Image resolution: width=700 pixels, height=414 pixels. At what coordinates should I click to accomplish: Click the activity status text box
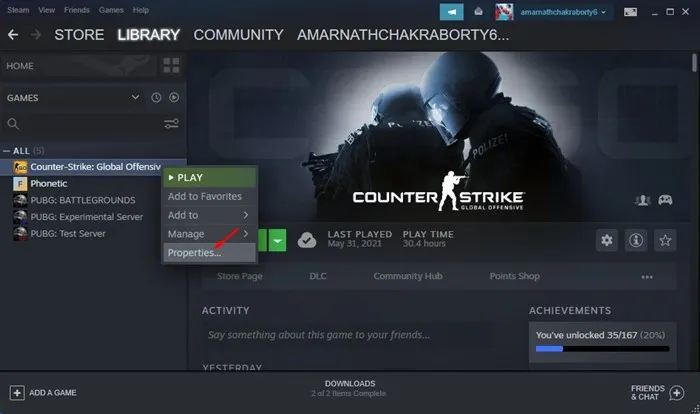pyautogui.click(x=348, y=335)
